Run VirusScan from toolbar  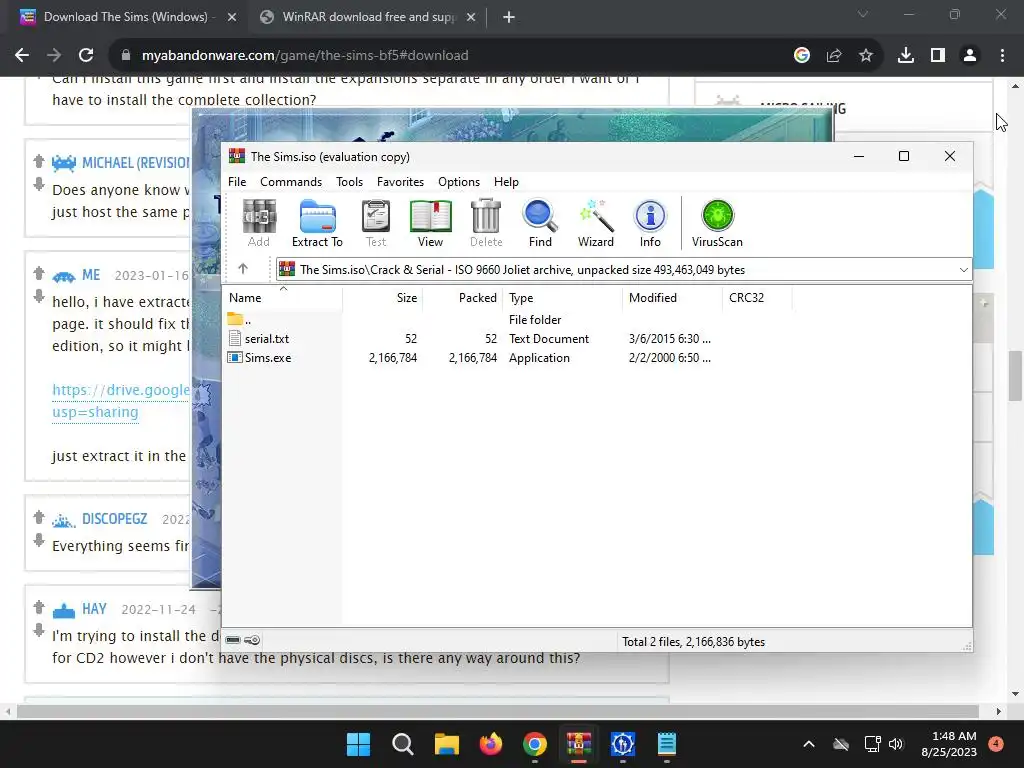(717, 223)
